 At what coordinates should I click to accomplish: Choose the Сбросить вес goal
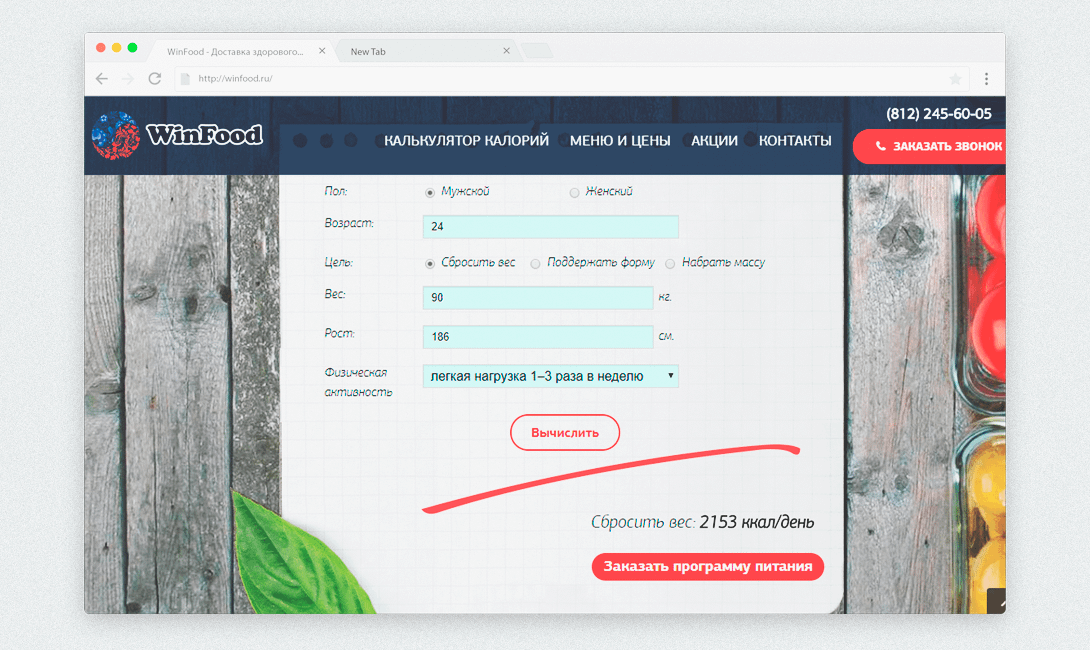tap(430, 263)
